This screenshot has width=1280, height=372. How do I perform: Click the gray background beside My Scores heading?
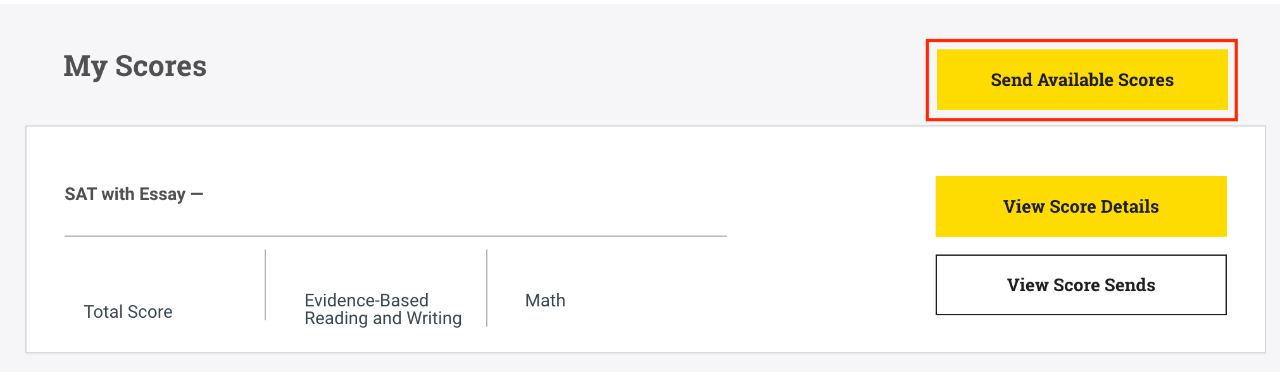[x=560, y=66]
